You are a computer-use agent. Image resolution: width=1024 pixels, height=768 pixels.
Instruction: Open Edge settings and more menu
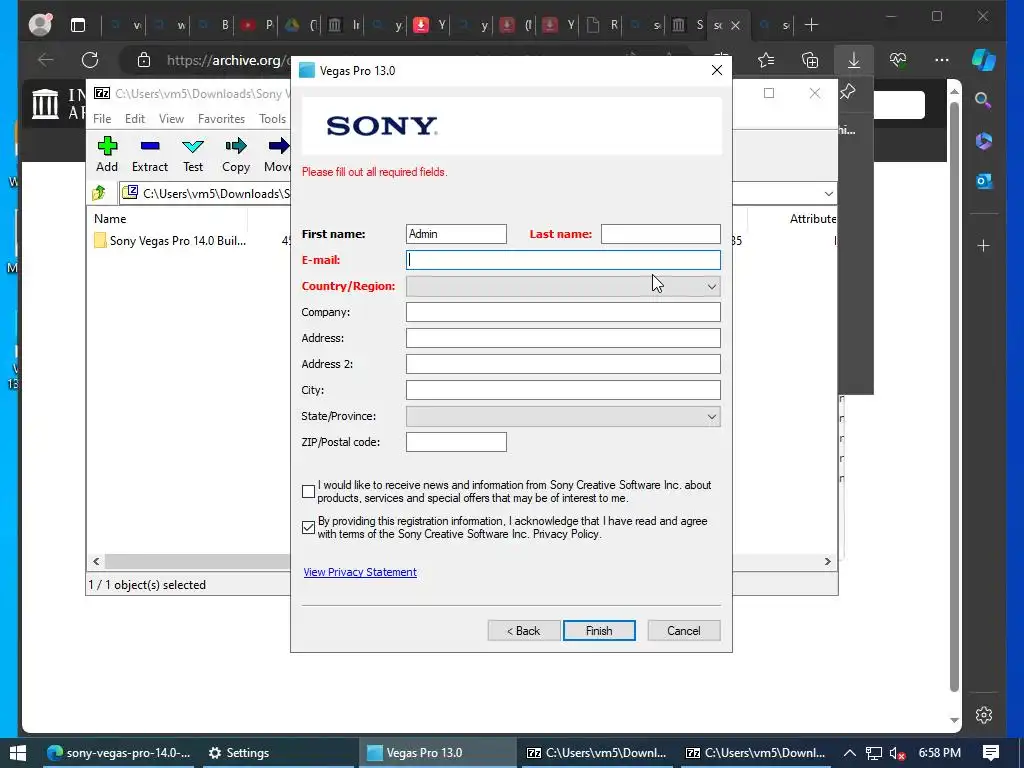942,60
